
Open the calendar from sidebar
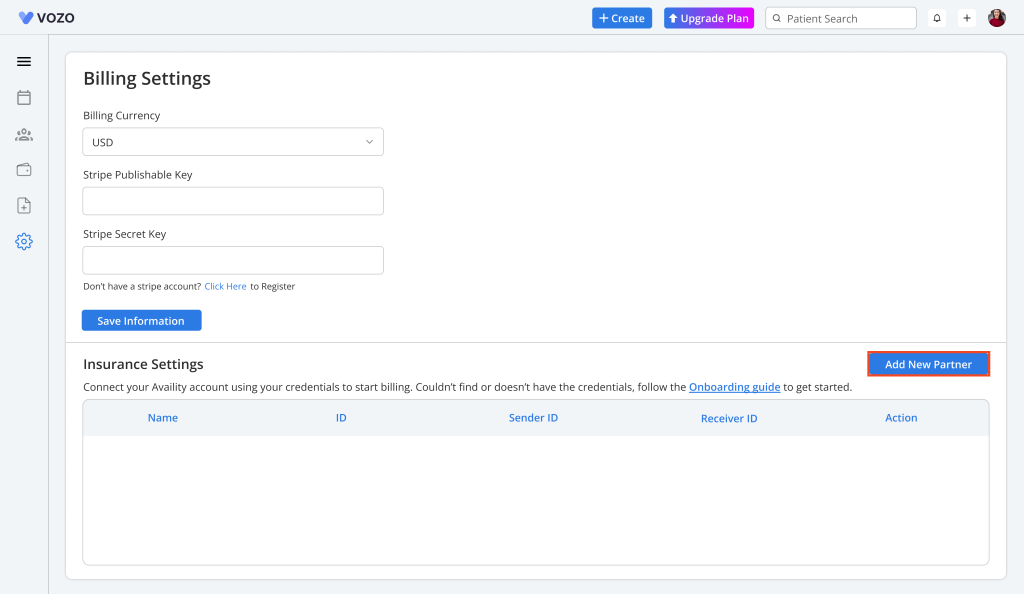[24, 98]
